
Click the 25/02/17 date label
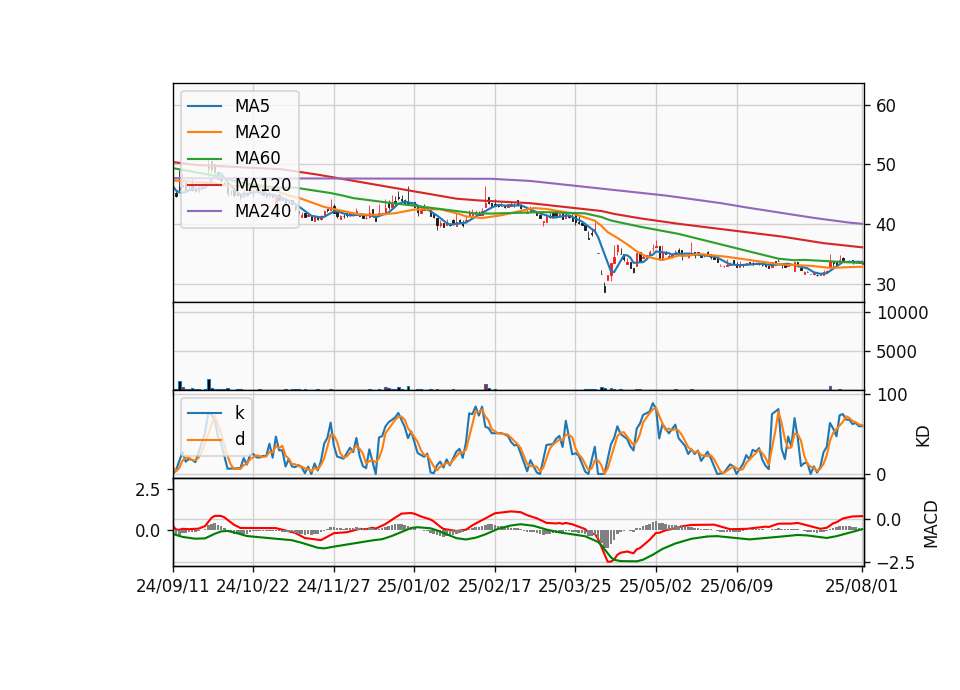pyautogui.click(x=495, y=586)
